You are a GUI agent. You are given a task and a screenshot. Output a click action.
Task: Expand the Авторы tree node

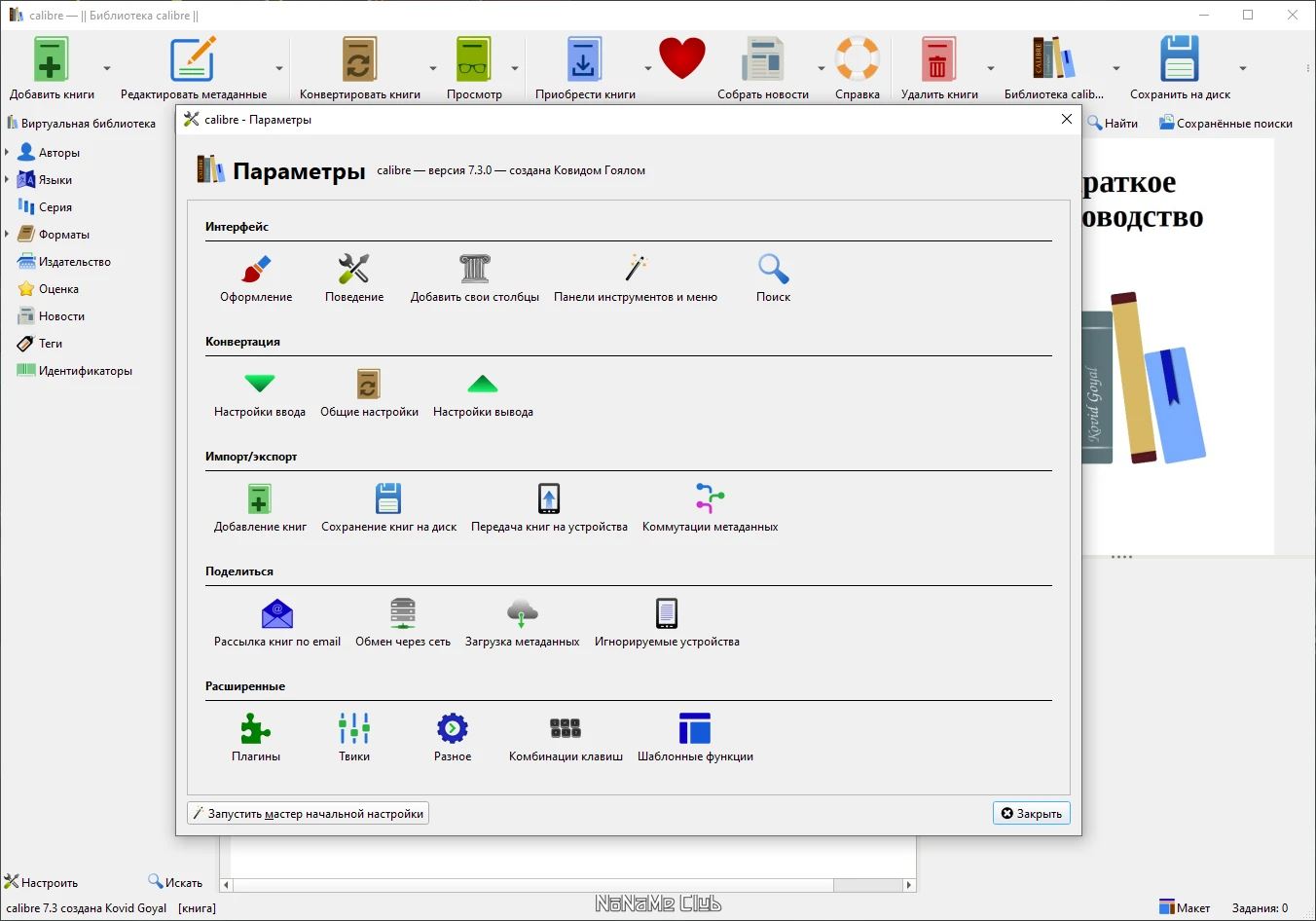pyautogui.click(x=7, y=153)
